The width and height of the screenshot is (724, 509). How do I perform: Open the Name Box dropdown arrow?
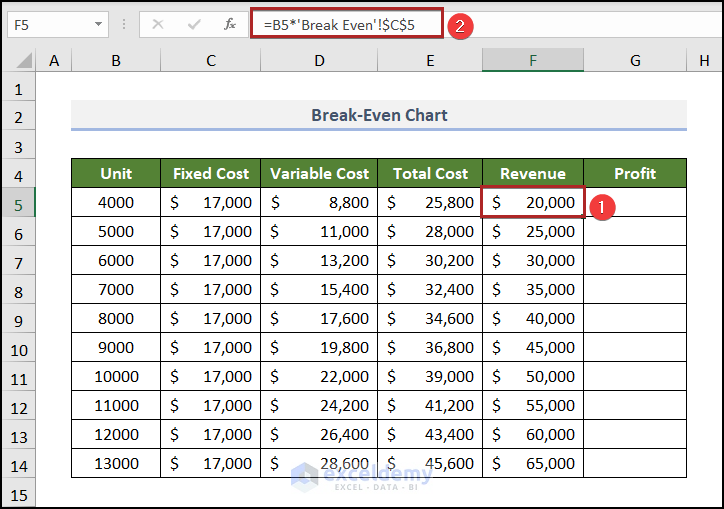98,24
